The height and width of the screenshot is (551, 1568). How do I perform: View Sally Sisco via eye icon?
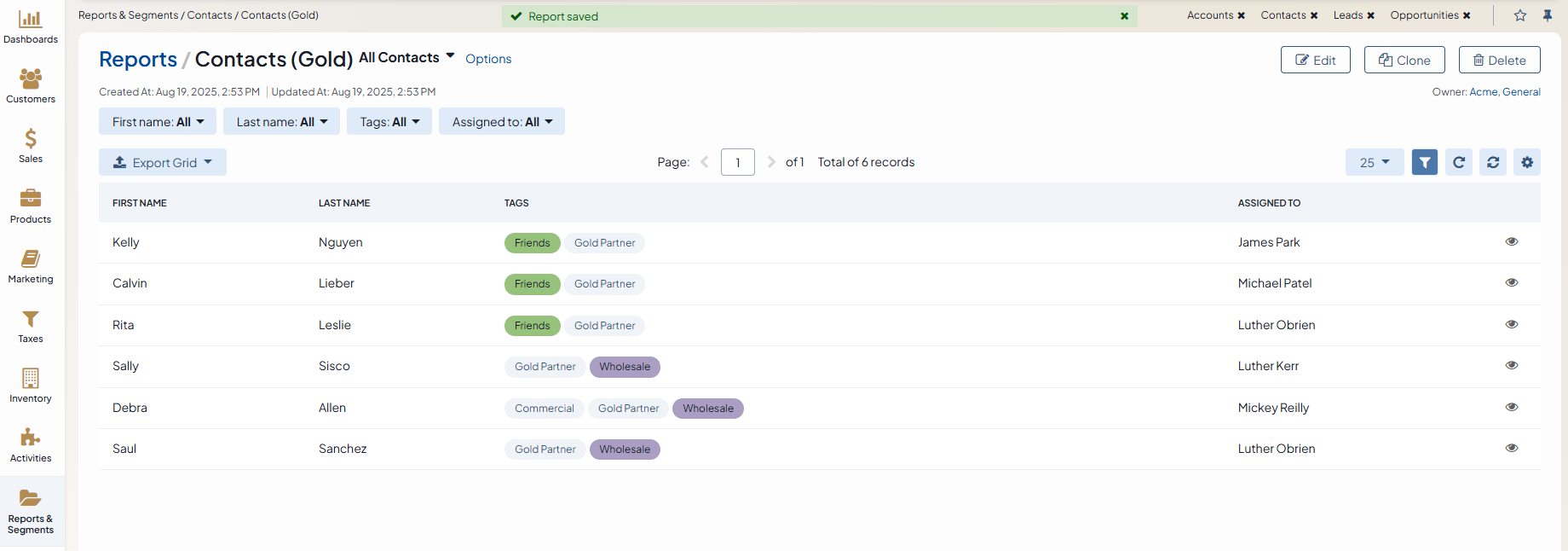click(x=1512, y=365)
